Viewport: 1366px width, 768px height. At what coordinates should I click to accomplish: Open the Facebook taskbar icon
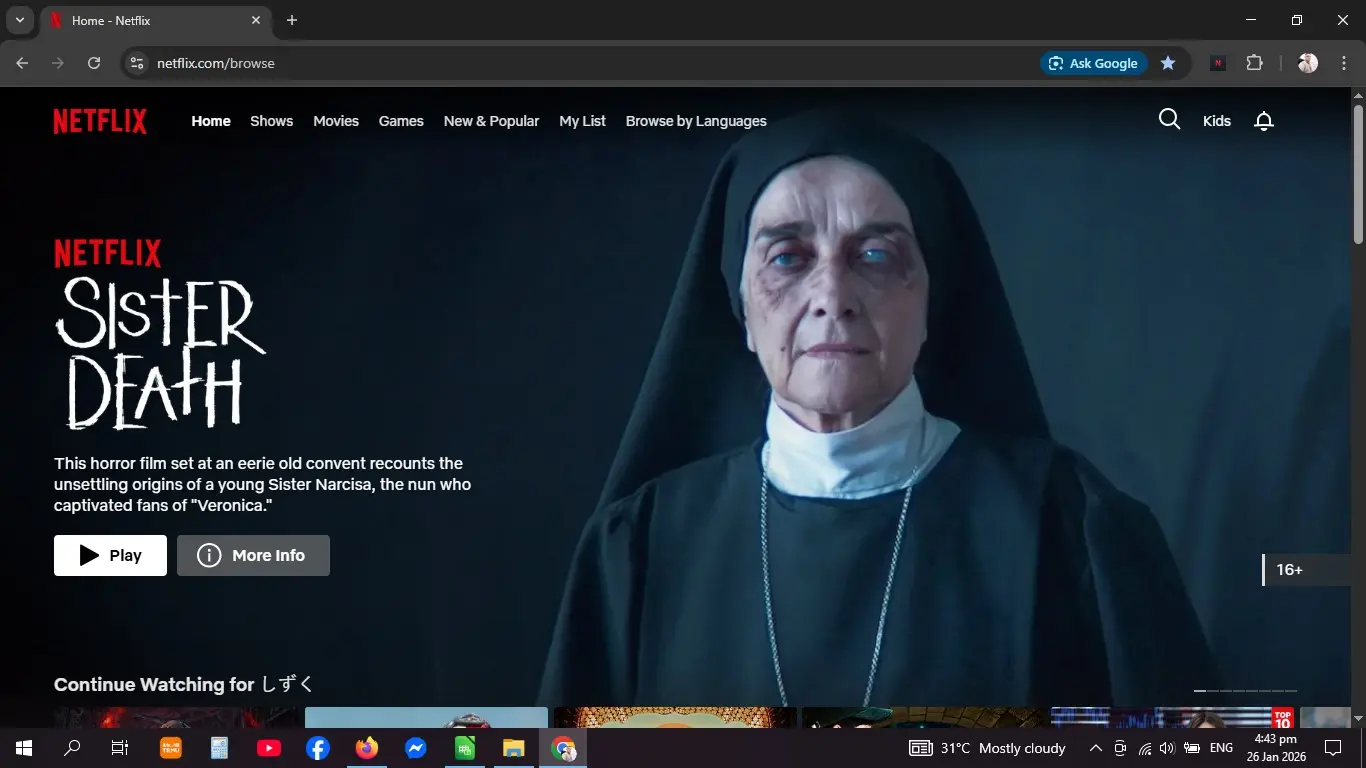(x=318, y=748)
